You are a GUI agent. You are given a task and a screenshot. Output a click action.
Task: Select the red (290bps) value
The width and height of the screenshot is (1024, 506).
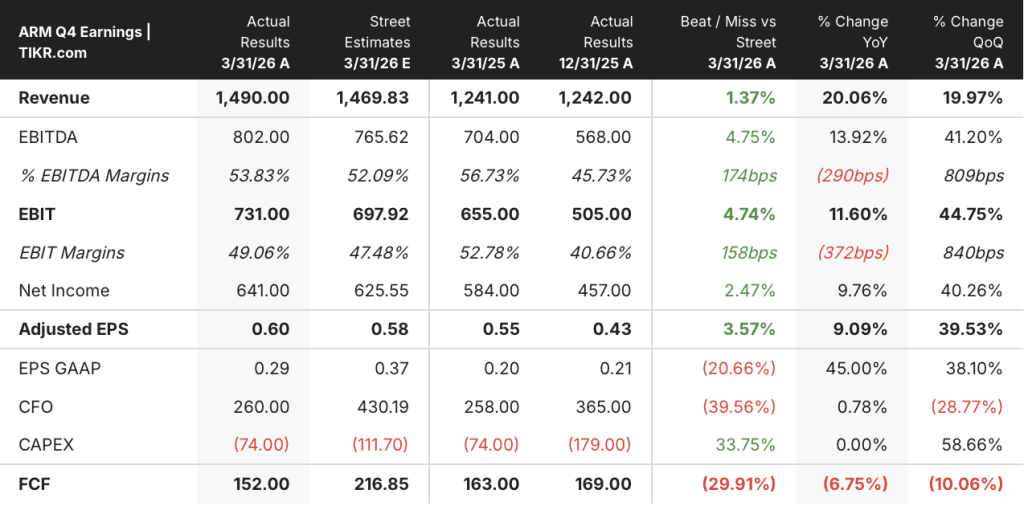point(854,176)
